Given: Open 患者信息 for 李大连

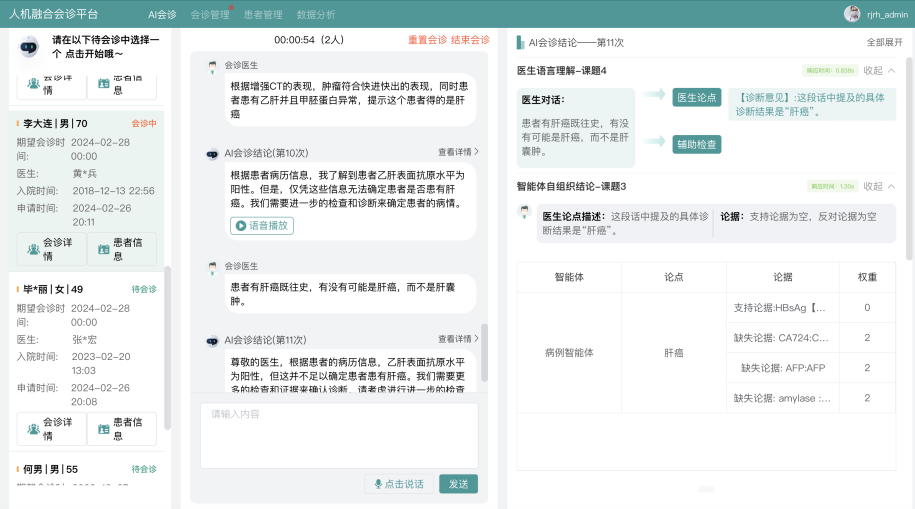Looking at the screenshot, I should click(x=121, y=248).
